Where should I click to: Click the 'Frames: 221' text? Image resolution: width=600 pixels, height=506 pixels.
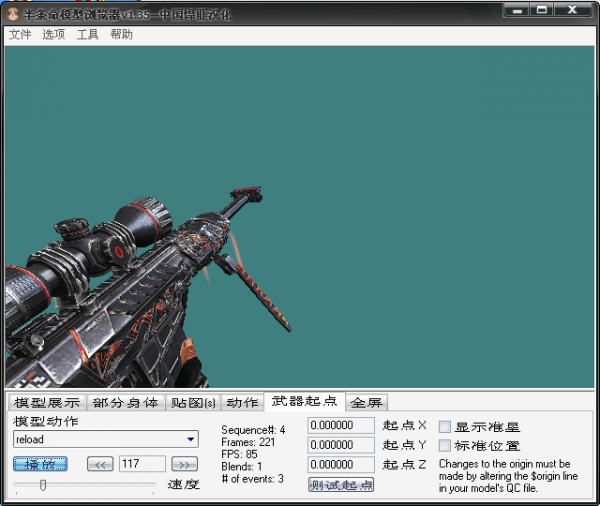coord(248,442)
